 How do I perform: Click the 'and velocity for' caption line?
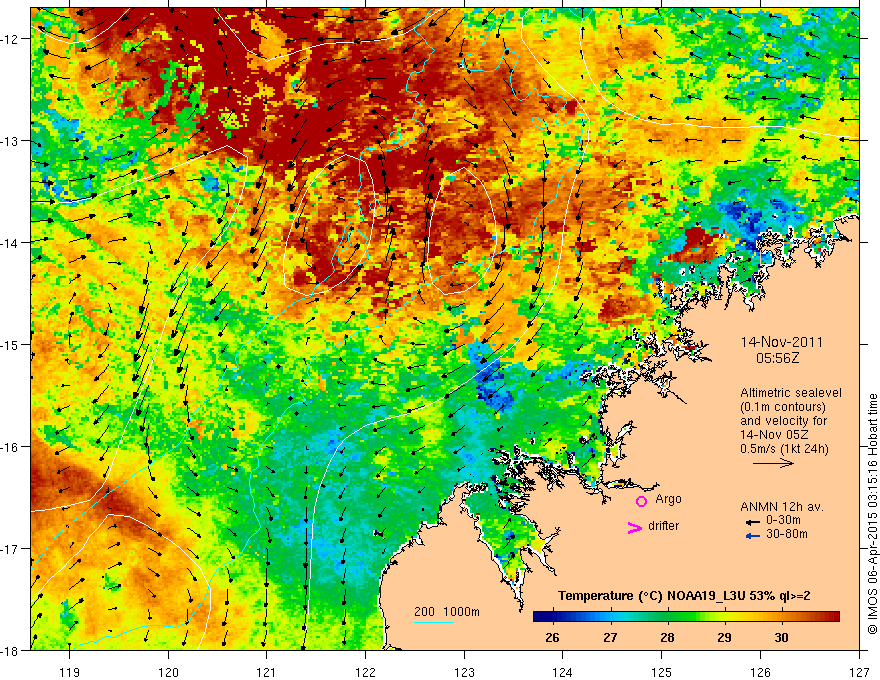coord(783,421)
